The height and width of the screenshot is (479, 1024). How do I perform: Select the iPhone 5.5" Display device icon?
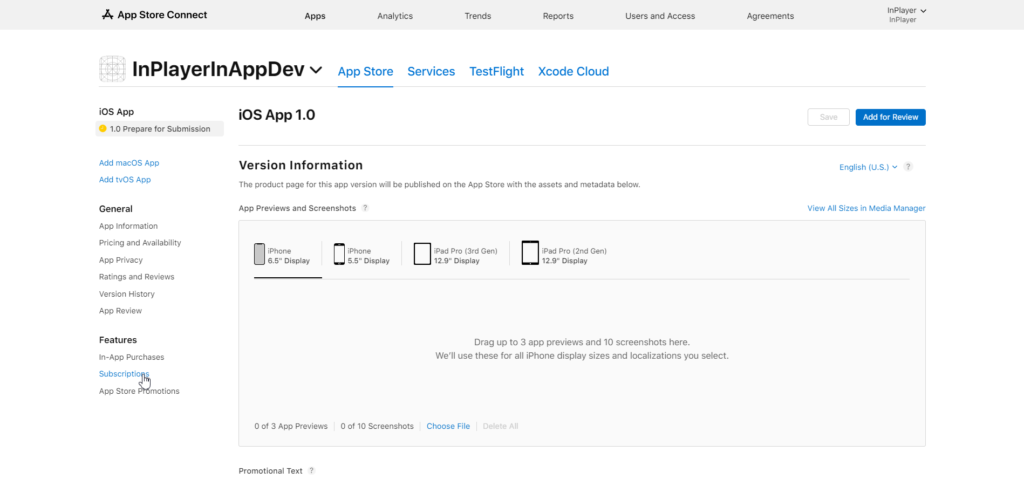(339, 254)
